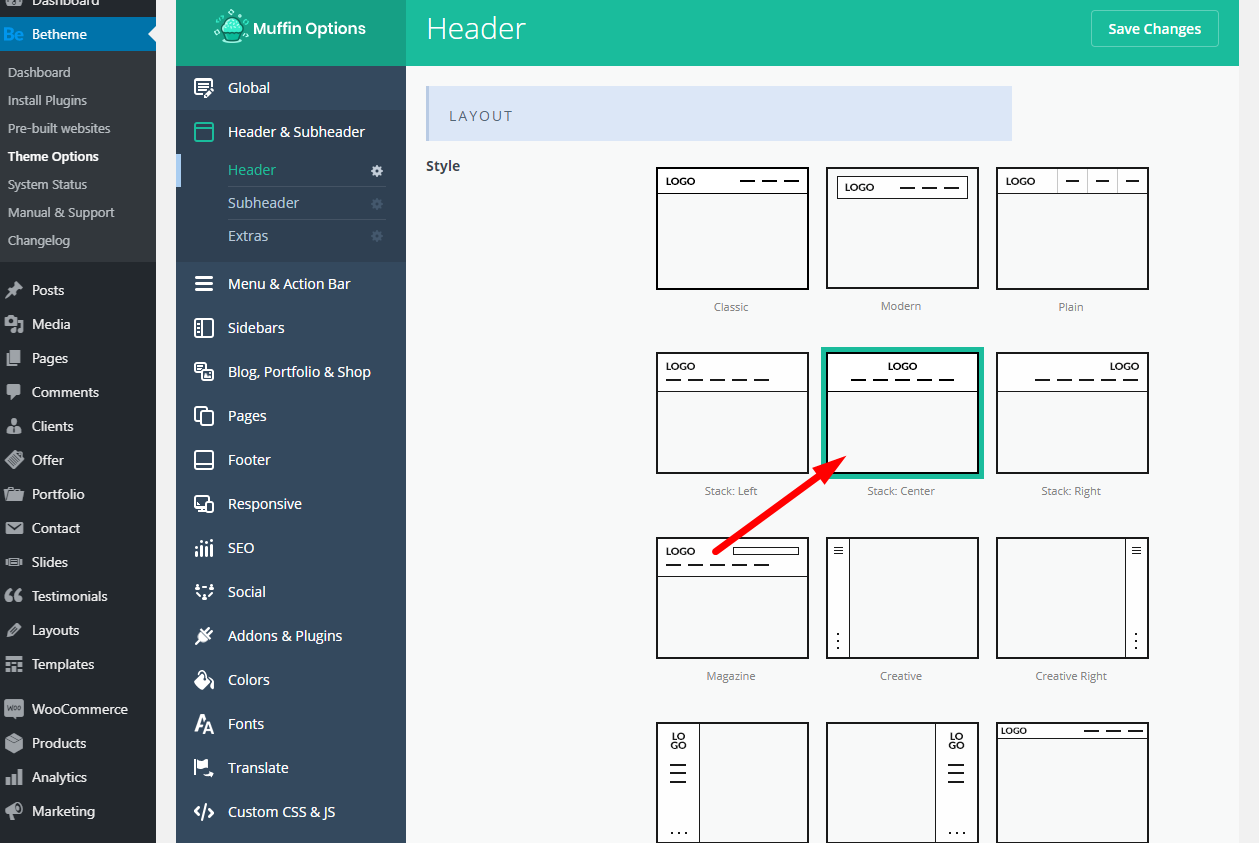The height and width of the screenshot is (843, 1259).
Task: Open the Products admin menu item
Action: pos(59,743)
